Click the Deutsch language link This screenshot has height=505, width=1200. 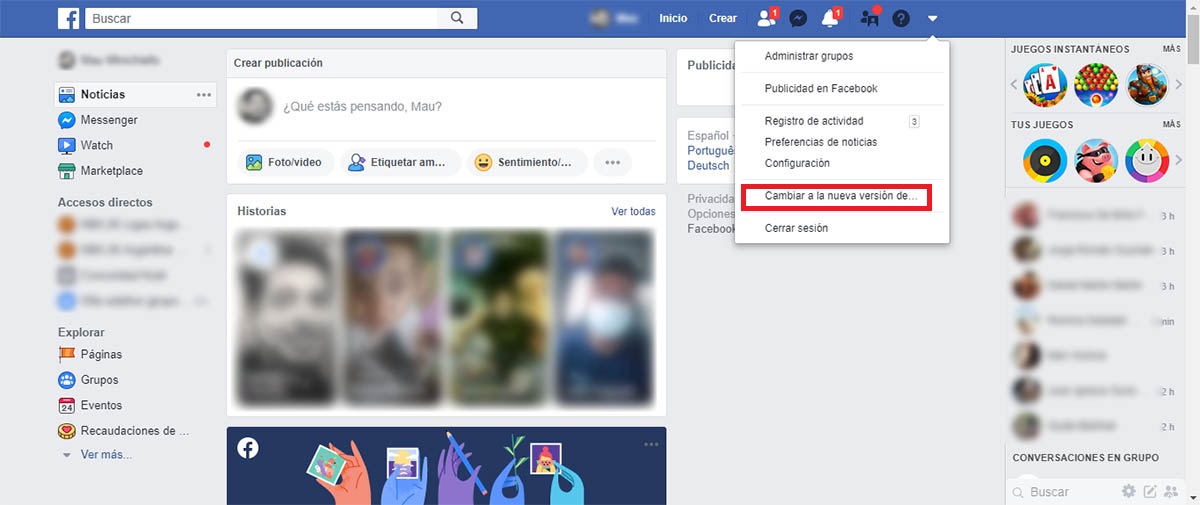point(708,165)
